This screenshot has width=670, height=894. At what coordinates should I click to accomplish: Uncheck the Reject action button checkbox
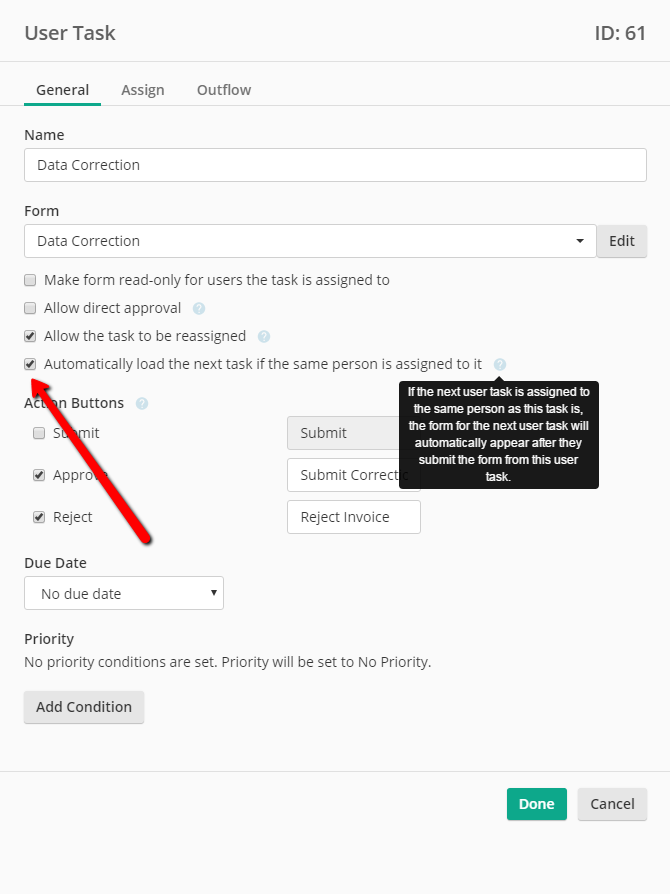(39, 517)
